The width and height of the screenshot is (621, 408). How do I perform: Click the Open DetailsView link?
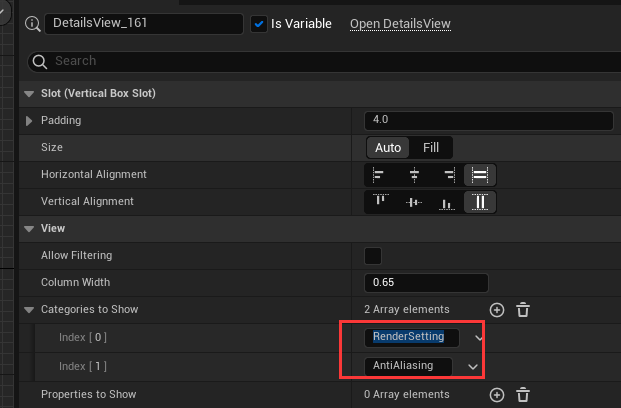click(400, 24)
